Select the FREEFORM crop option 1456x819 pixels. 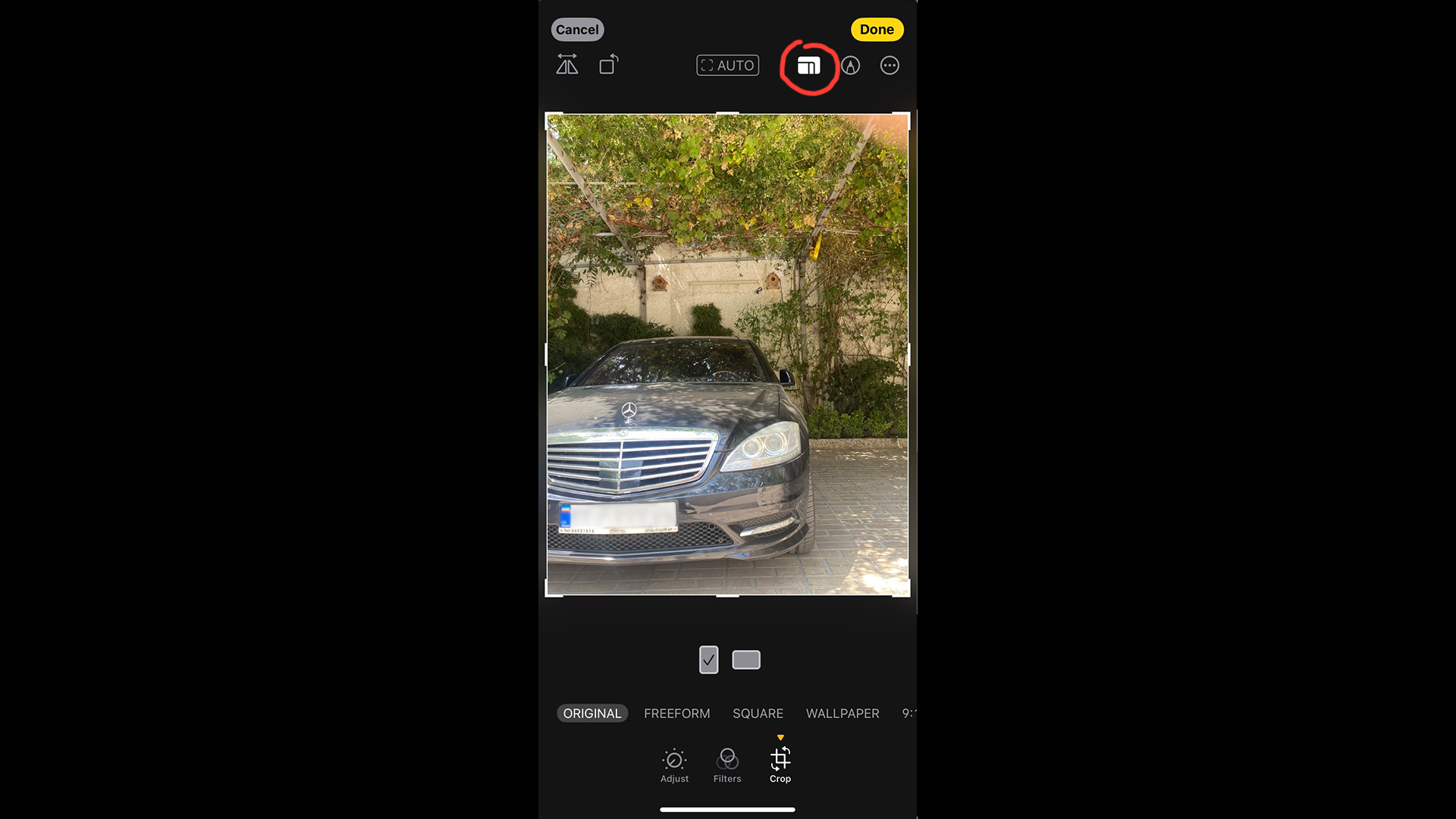[676, 713]
